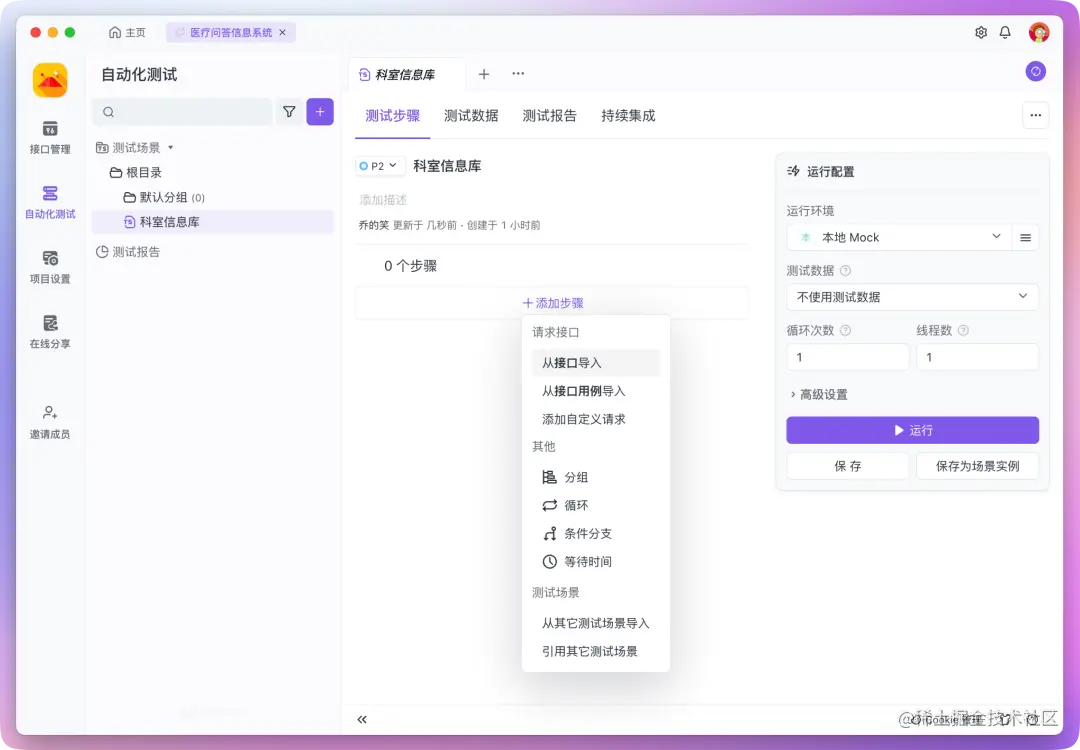This screenshot has height=750, width=1080.
Task: Click the 保存为场景实例 button
Action: 977,465
